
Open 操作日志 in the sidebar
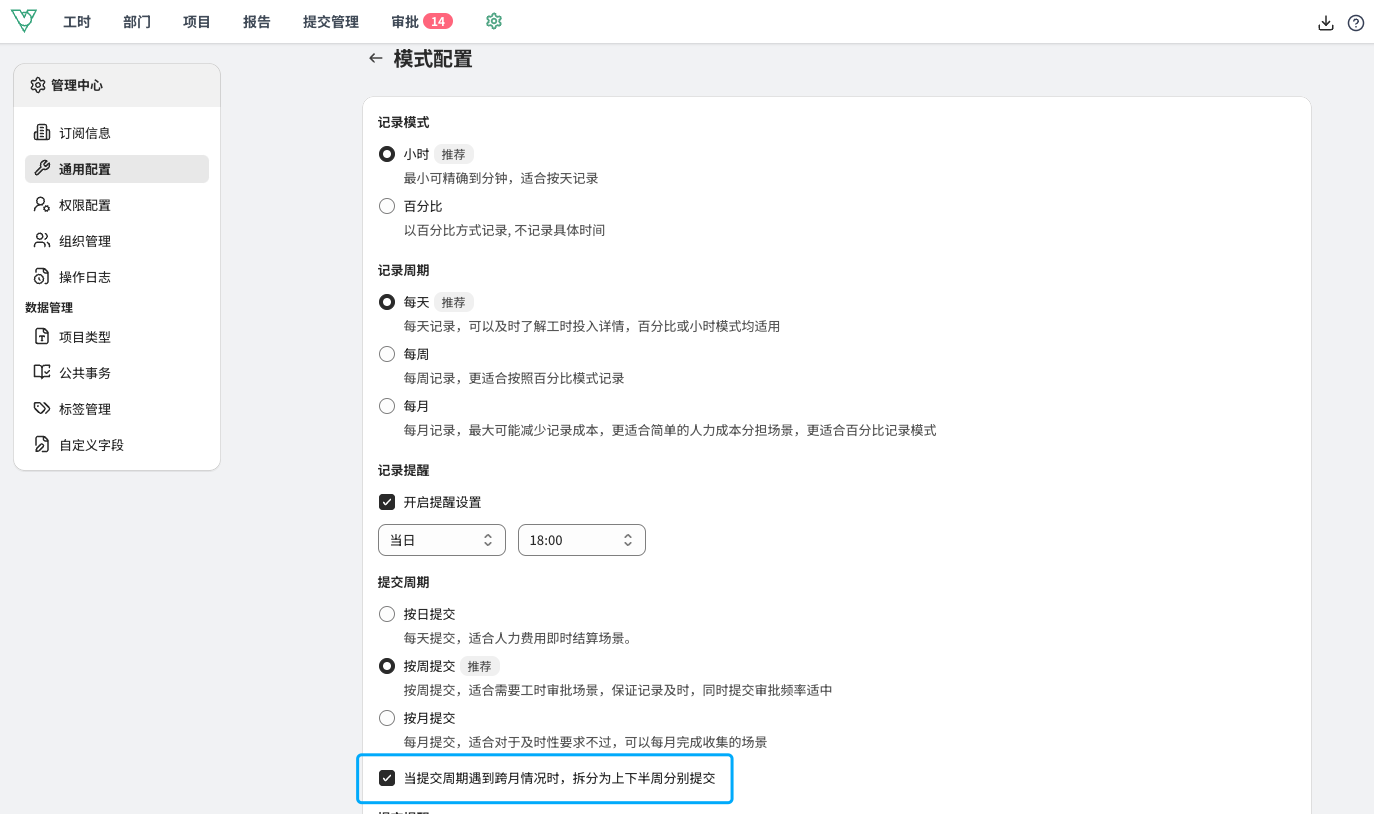tap(84, 277)
